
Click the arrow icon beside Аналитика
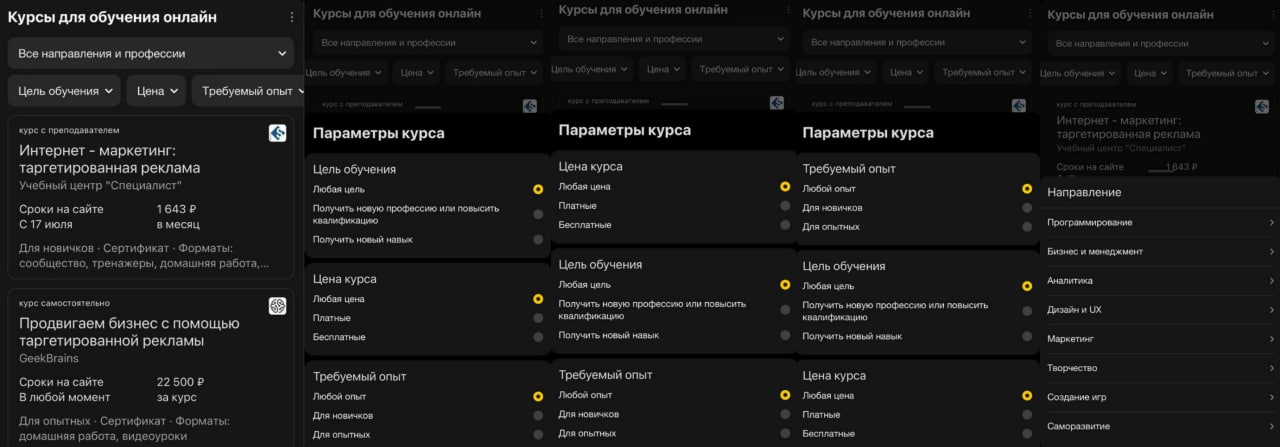coord(1271,281)
